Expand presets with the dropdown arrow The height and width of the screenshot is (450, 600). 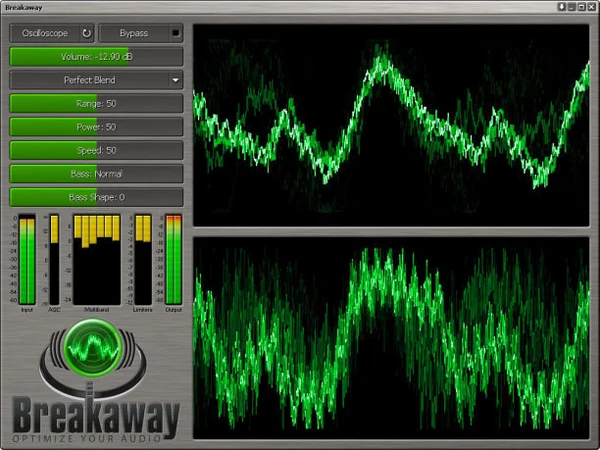[x=176, y=80]
